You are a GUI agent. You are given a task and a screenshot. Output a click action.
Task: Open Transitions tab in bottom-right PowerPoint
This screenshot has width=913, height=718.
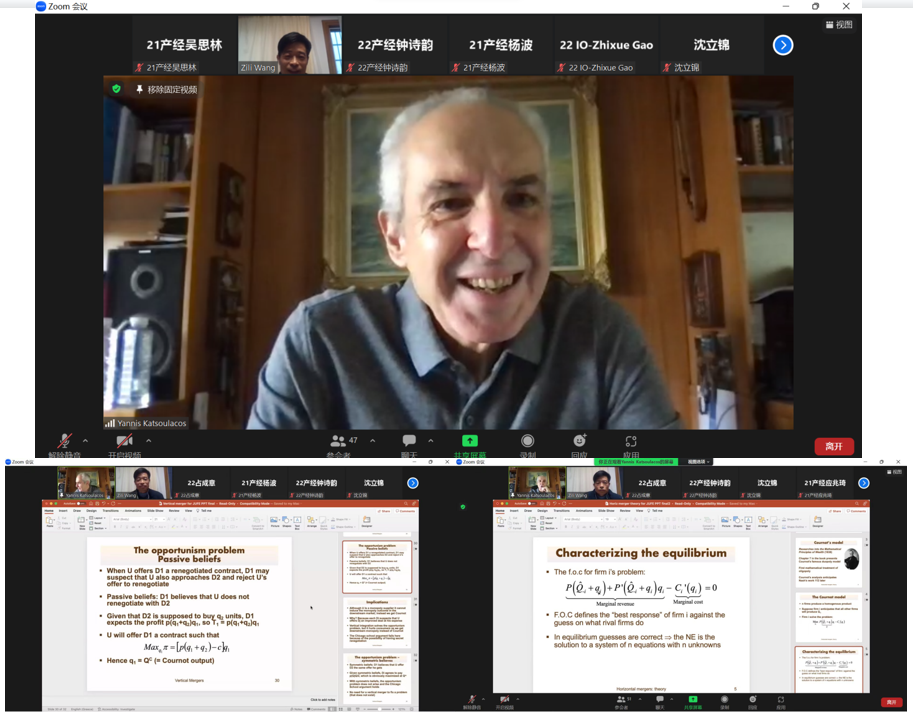point(562,511)
